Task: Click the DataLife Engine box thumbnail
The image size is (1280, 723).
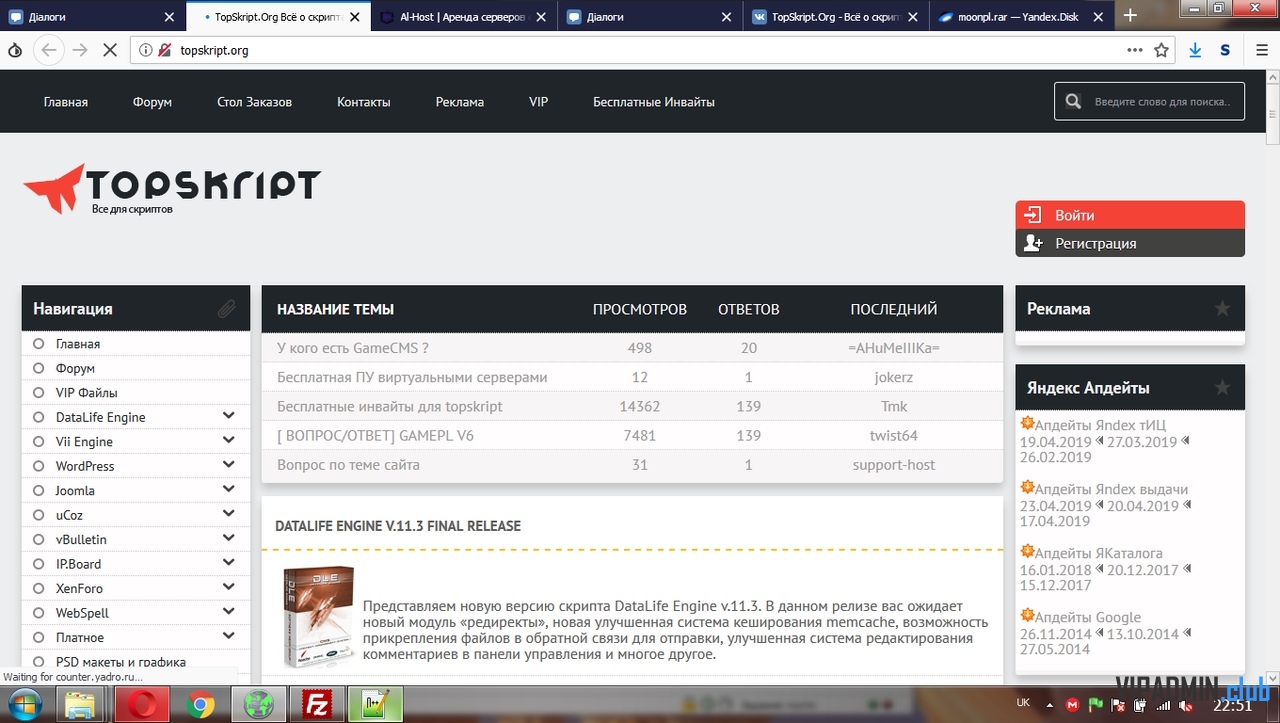Action: [x=317, y=617]
